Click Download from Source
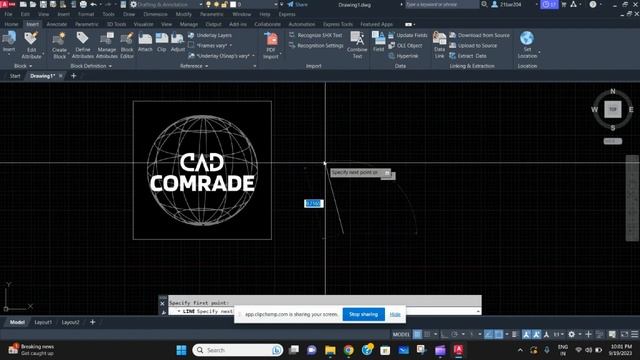The height and width of the screenshot is (360, 640). [x=480, y=36]
